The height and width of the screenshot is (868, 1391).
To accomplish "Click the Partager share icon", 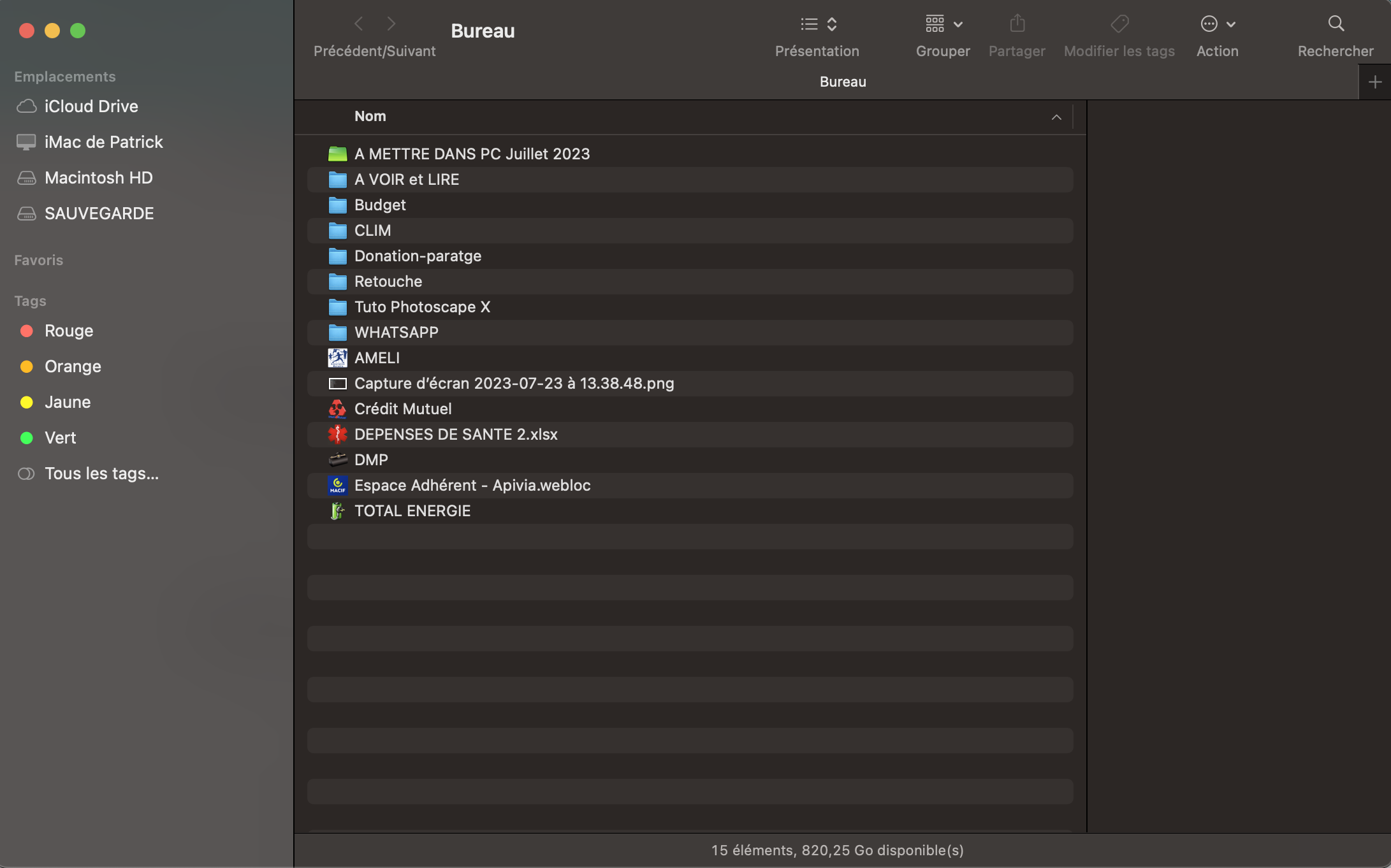I will click(x=1017, y=24).
